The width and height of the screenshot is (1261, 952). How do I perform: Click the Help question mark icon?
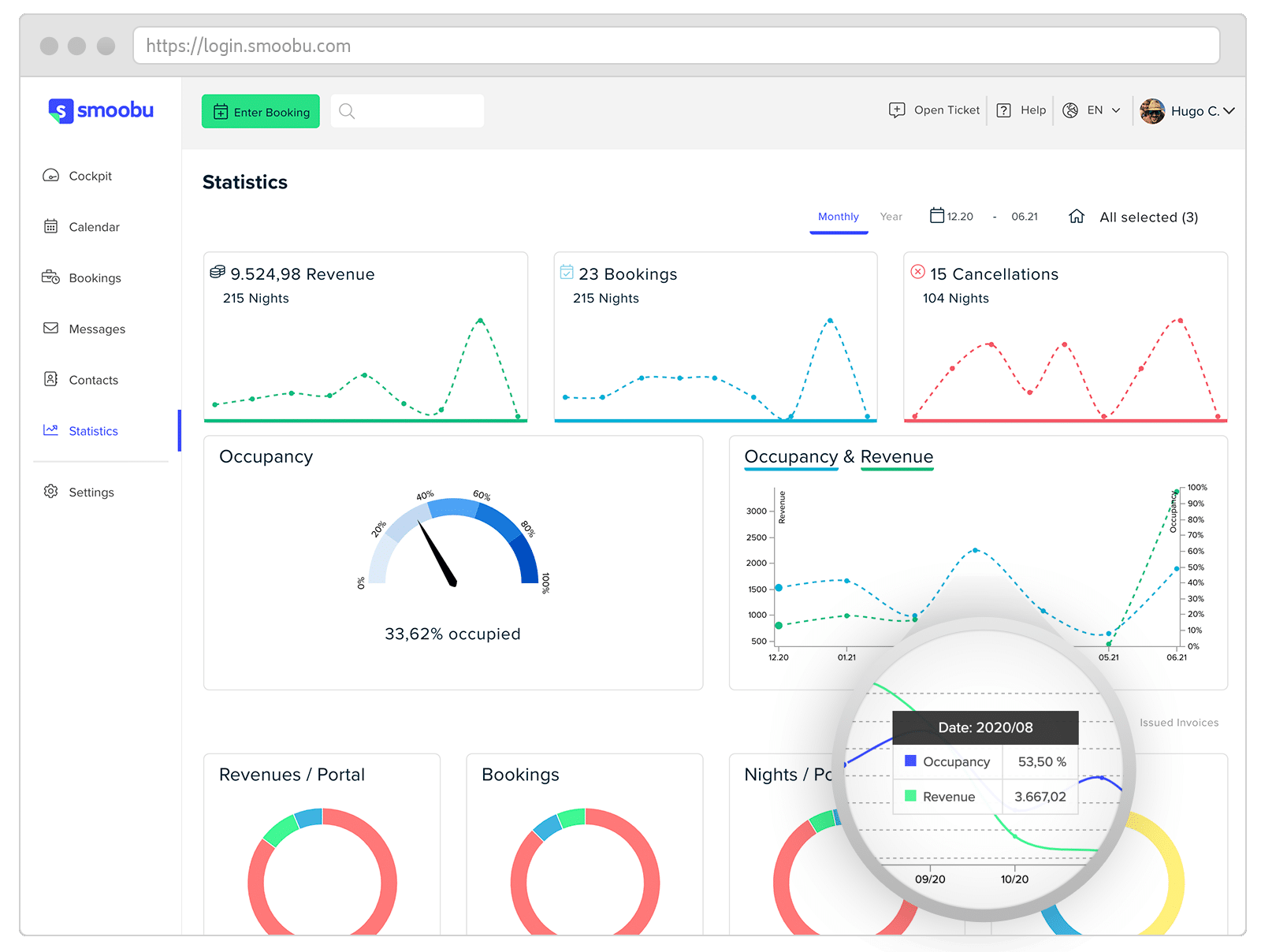pos(1003,110)
